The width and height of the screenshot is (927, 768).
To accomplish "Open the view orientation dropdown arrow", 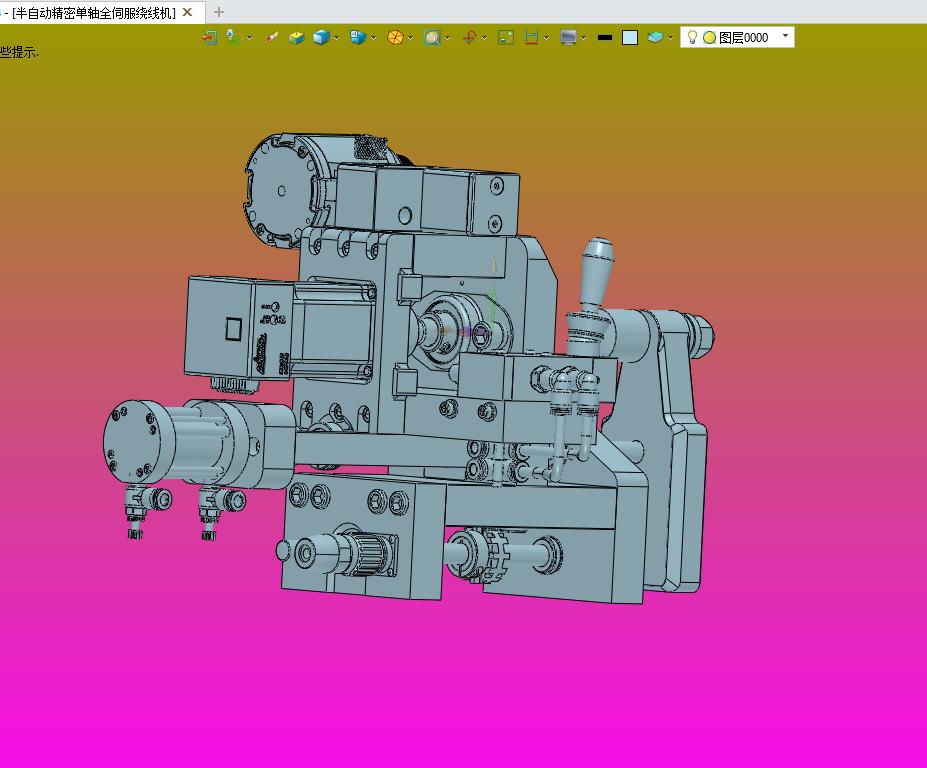I will pyautogui.click(x=374, y=38).
